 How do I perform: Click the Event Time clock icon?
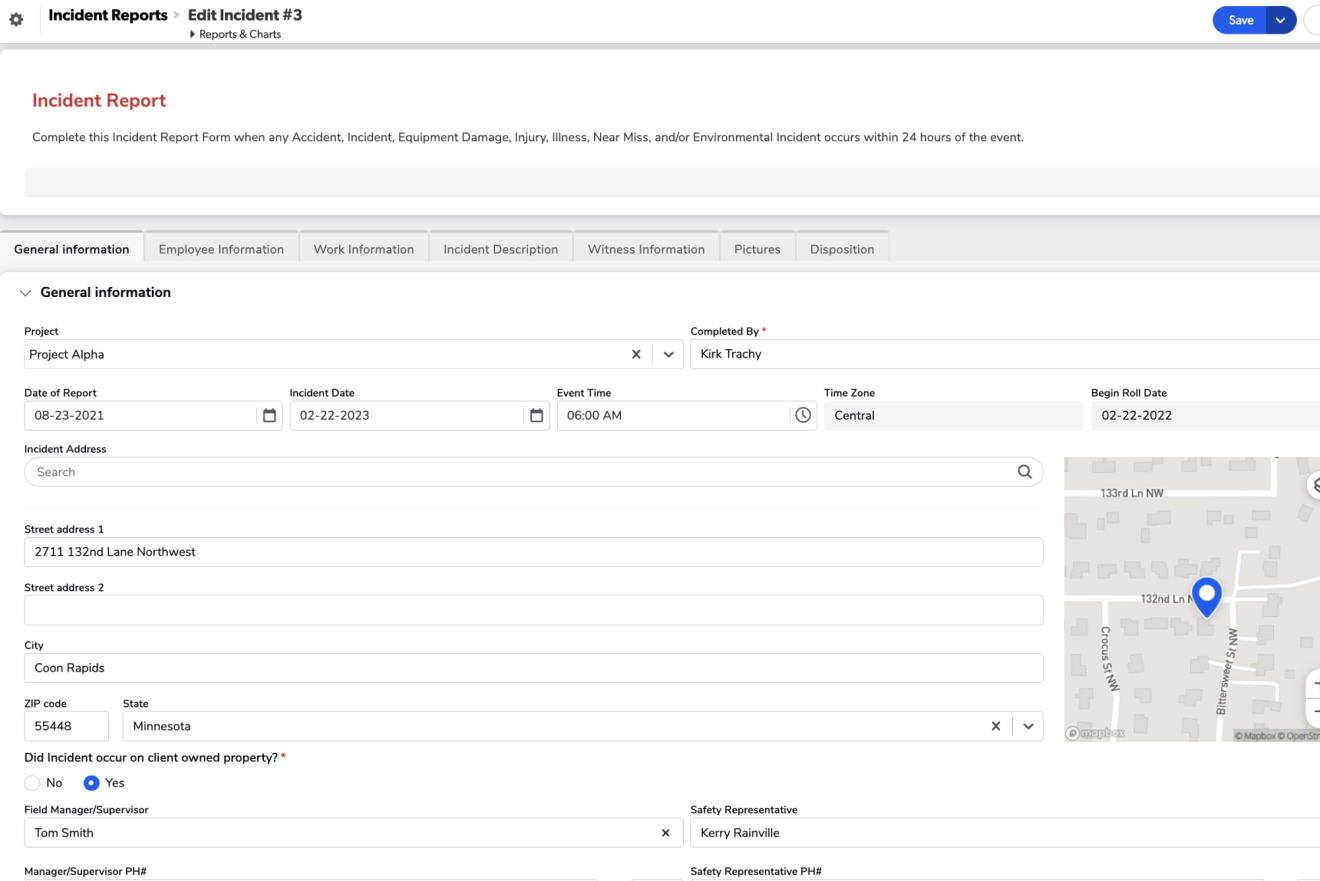(803, 416)
